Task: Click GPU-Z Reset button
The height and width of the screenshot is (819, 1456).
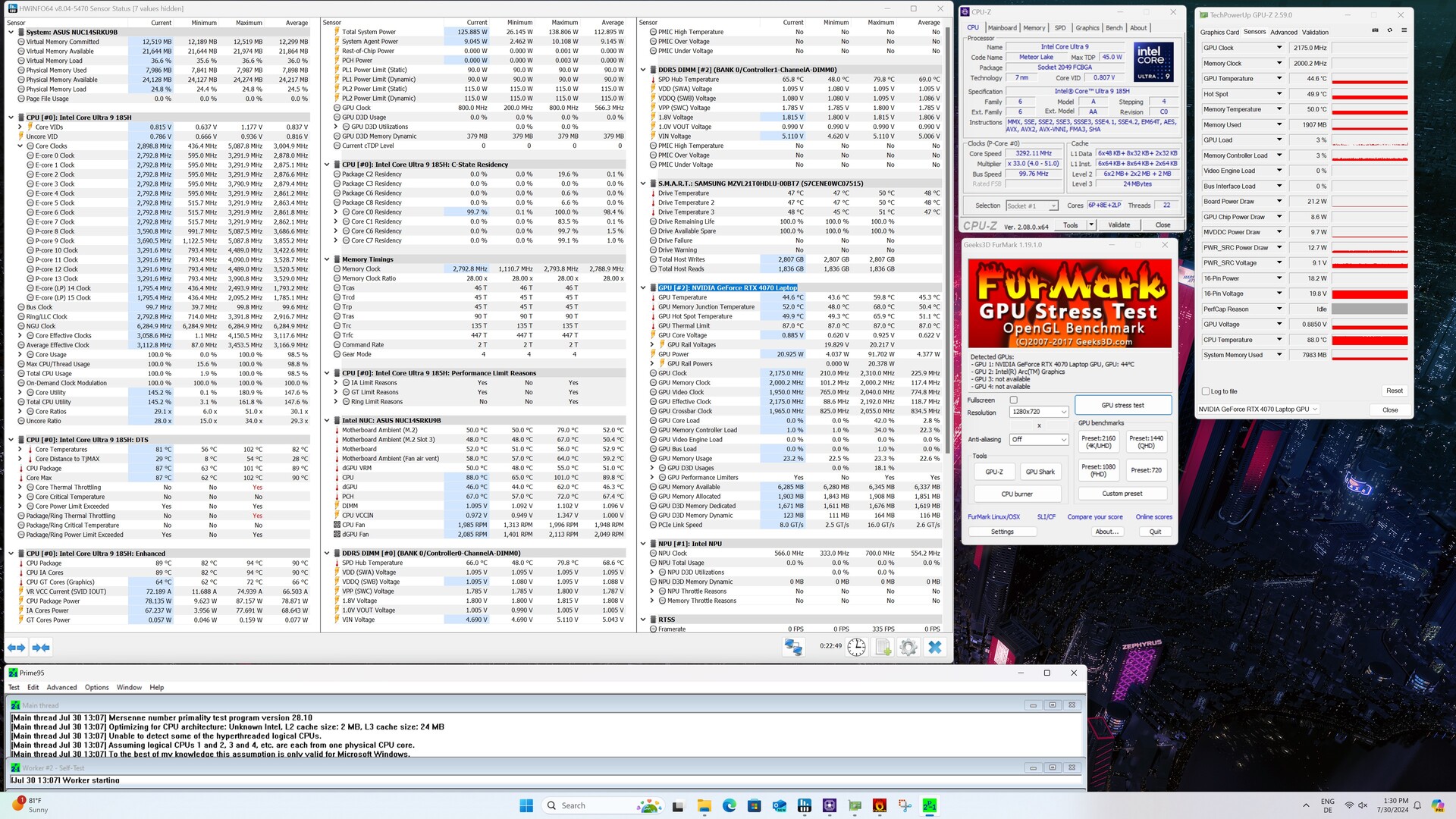Action: [1394, 391]
